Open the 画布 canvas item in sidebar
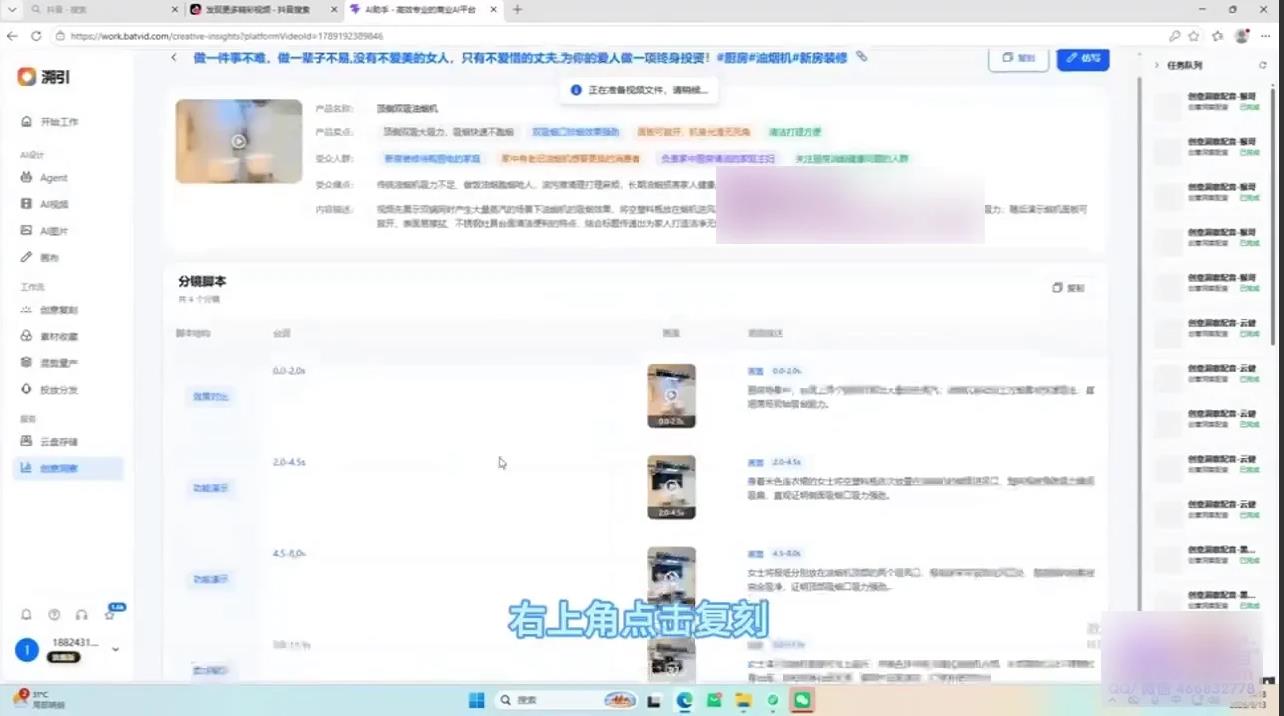 click(x=40, y=258)
